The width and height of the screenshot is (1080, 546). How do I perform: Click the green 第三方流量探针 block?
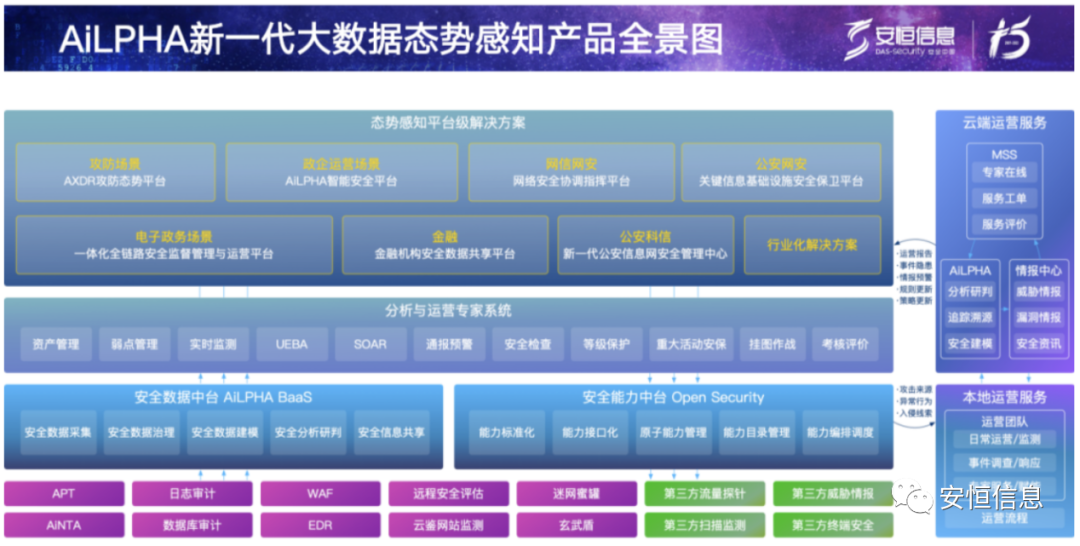(705, 494)
